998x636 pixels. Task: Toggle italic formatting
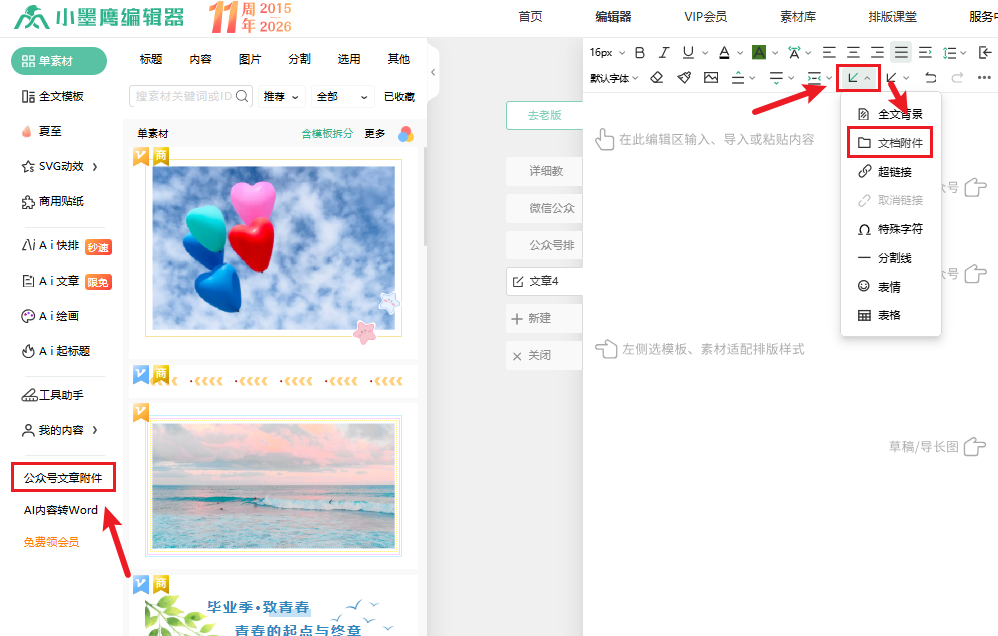(x=664, y=52)
